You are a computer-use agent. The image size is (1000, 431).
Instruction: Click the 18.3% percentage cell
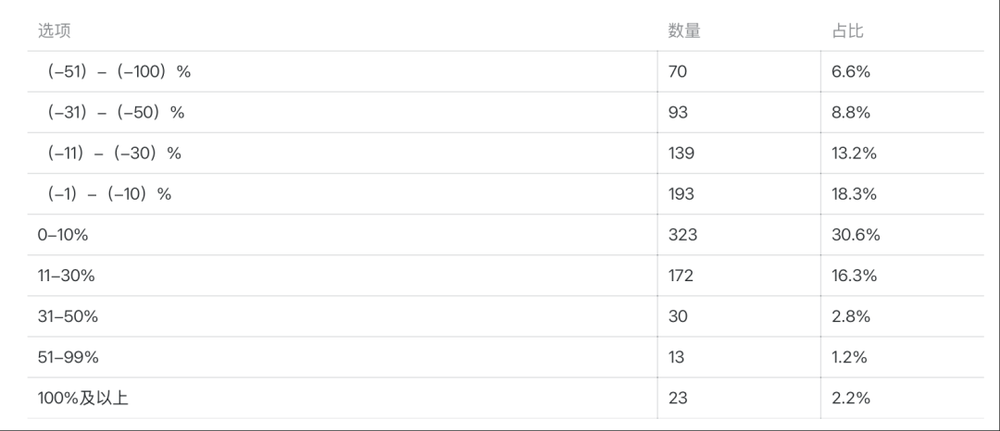pos(854,194)
